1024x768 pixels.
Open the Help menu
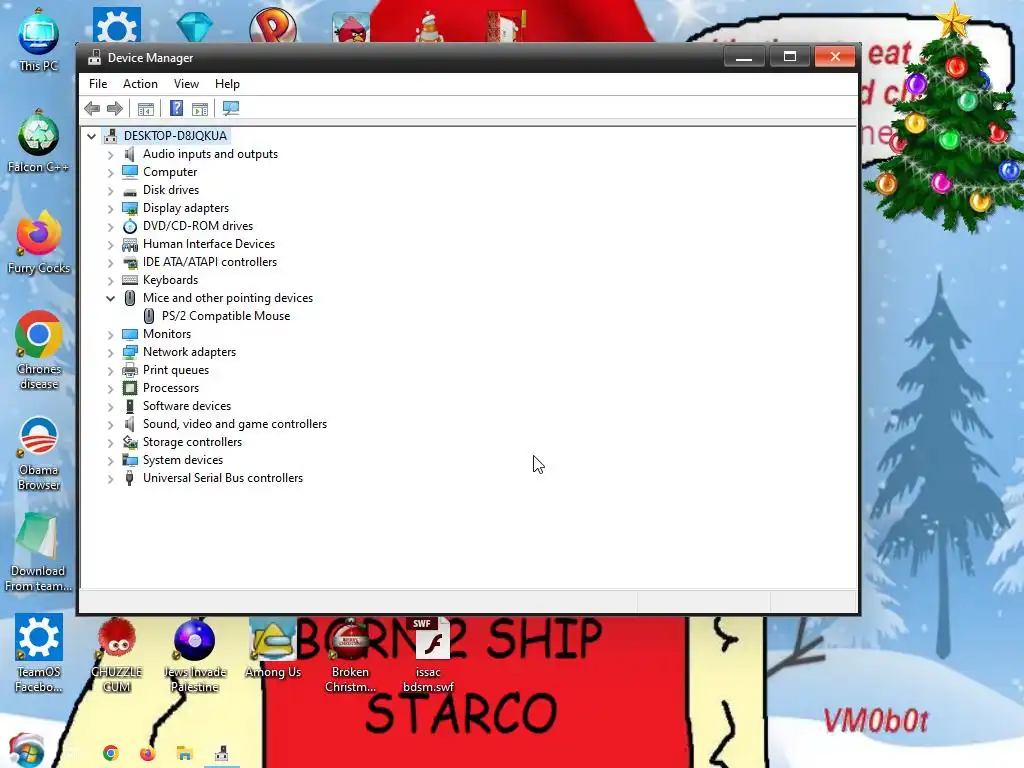coord(227,84)
